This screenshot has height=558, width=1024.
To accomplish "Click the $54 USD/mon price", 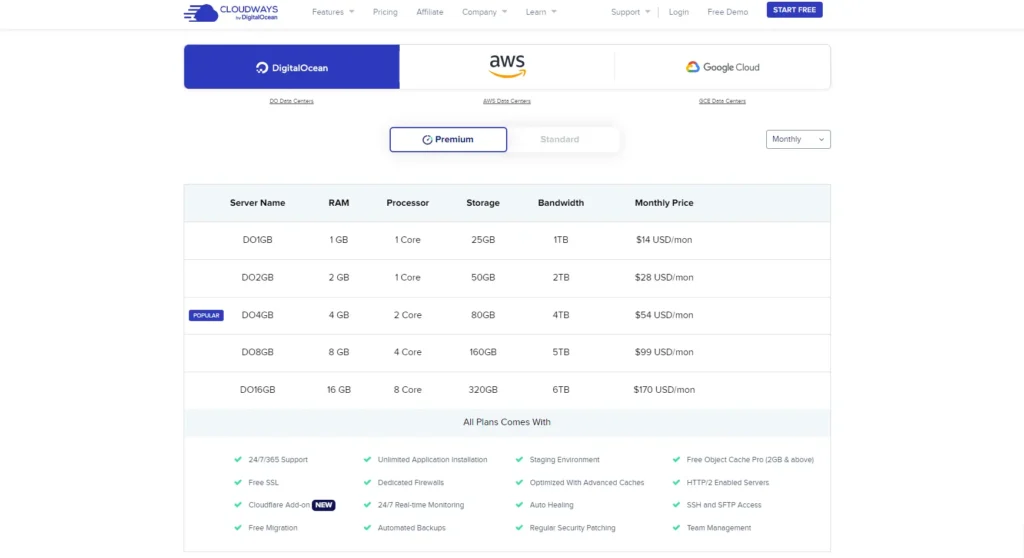I will [x=664, y=315].
